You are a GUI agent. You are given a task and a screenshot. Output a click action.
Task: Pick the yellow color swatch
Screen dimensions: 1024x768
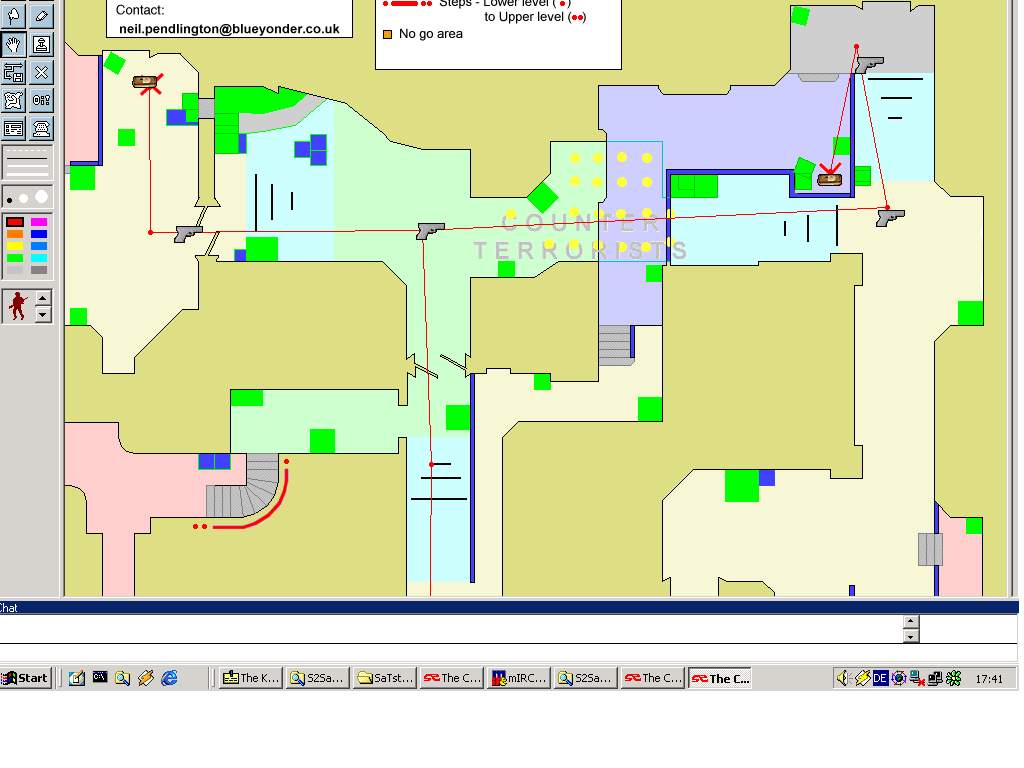[x=15, y=246]
